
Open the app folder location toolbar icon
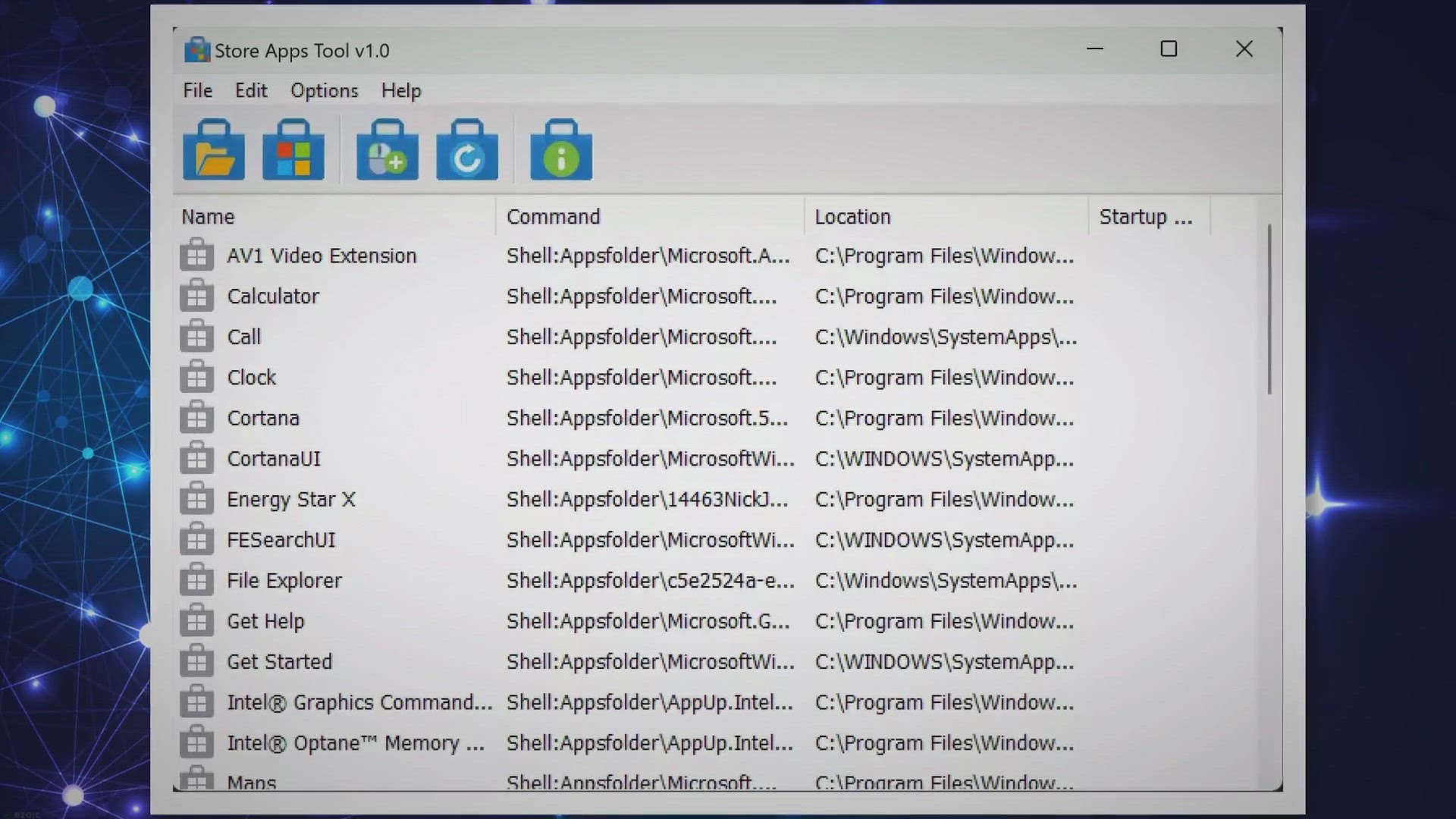214,149
